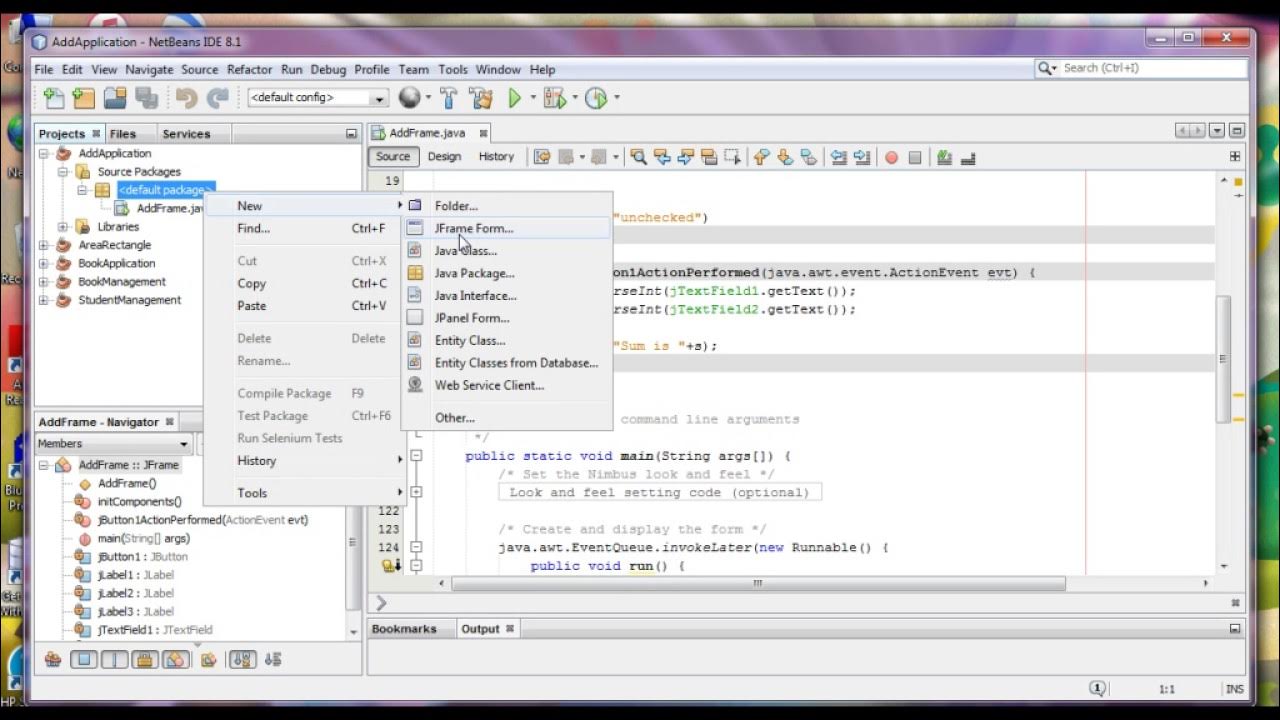
Task: Click the Find Previous Occurrence icon
Action: (x=662, y=157)
